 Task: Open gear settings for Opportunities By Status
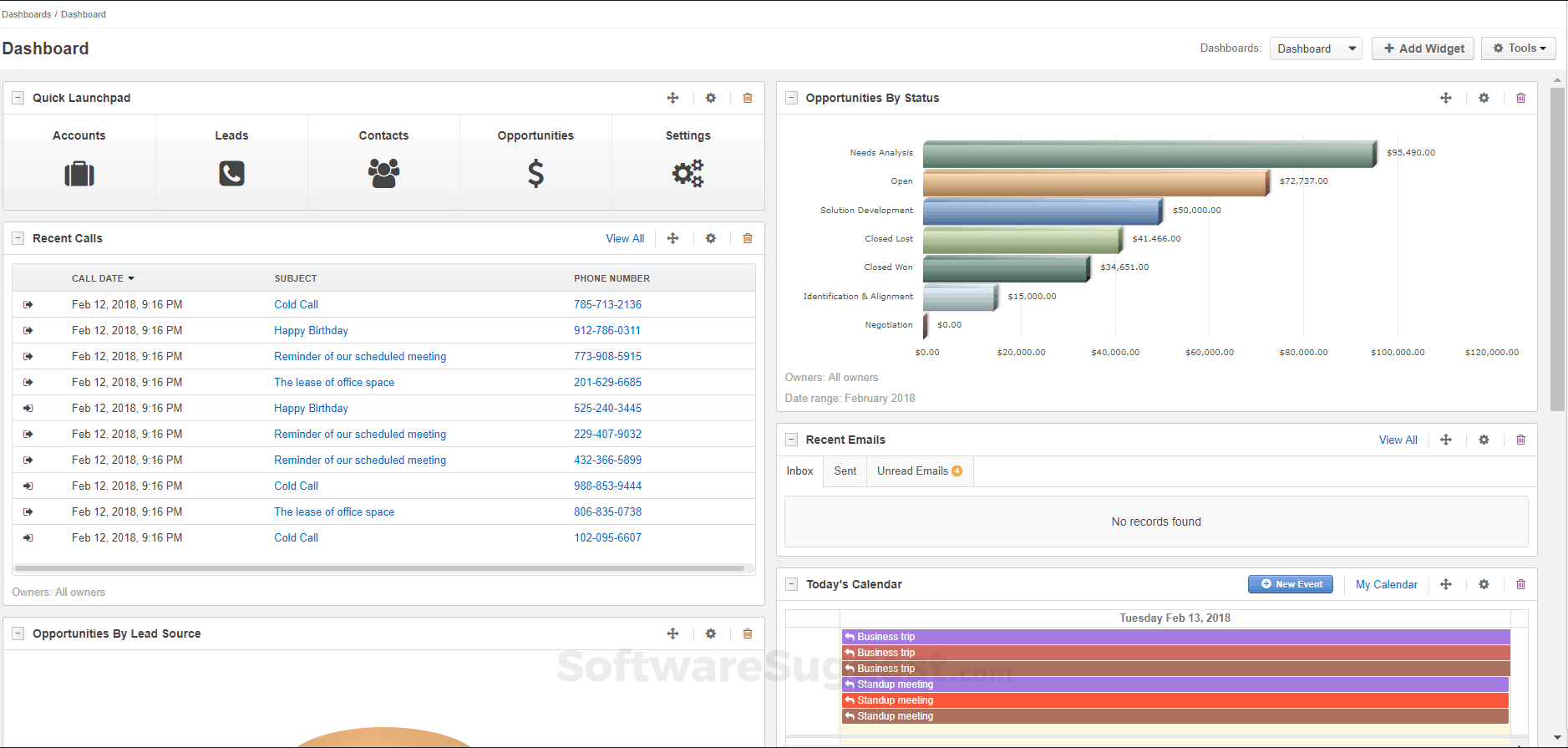click(x=1484, y=98)
